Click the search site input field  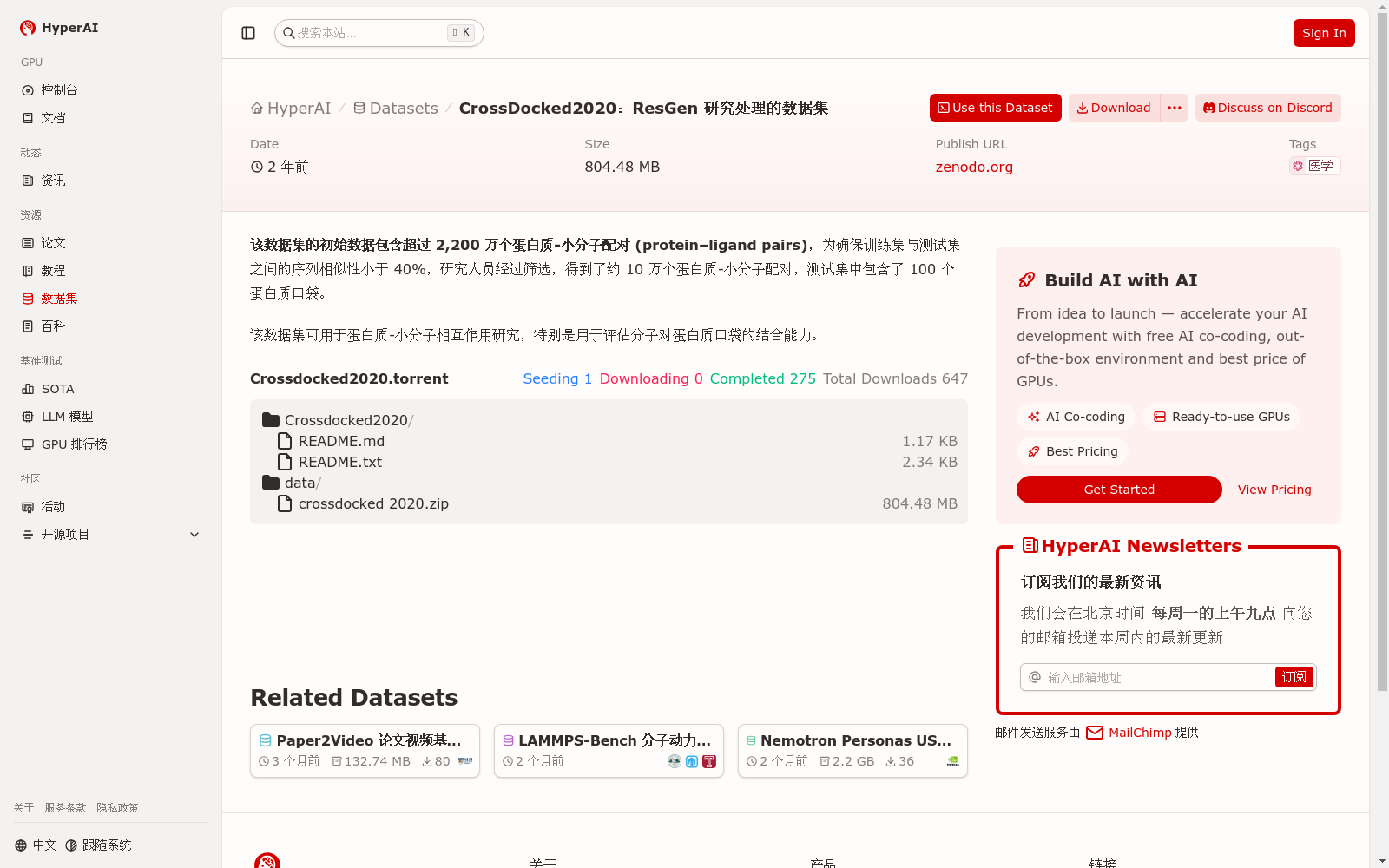coord(379,33)
